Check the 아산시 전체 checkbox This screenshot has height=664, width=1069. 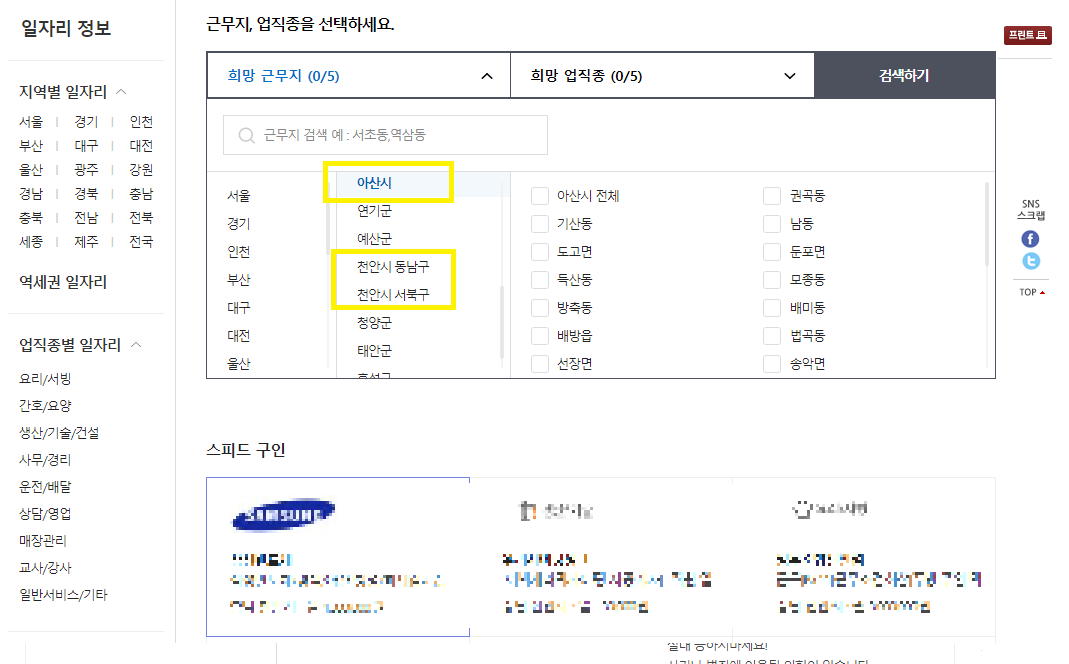[540, 196]
